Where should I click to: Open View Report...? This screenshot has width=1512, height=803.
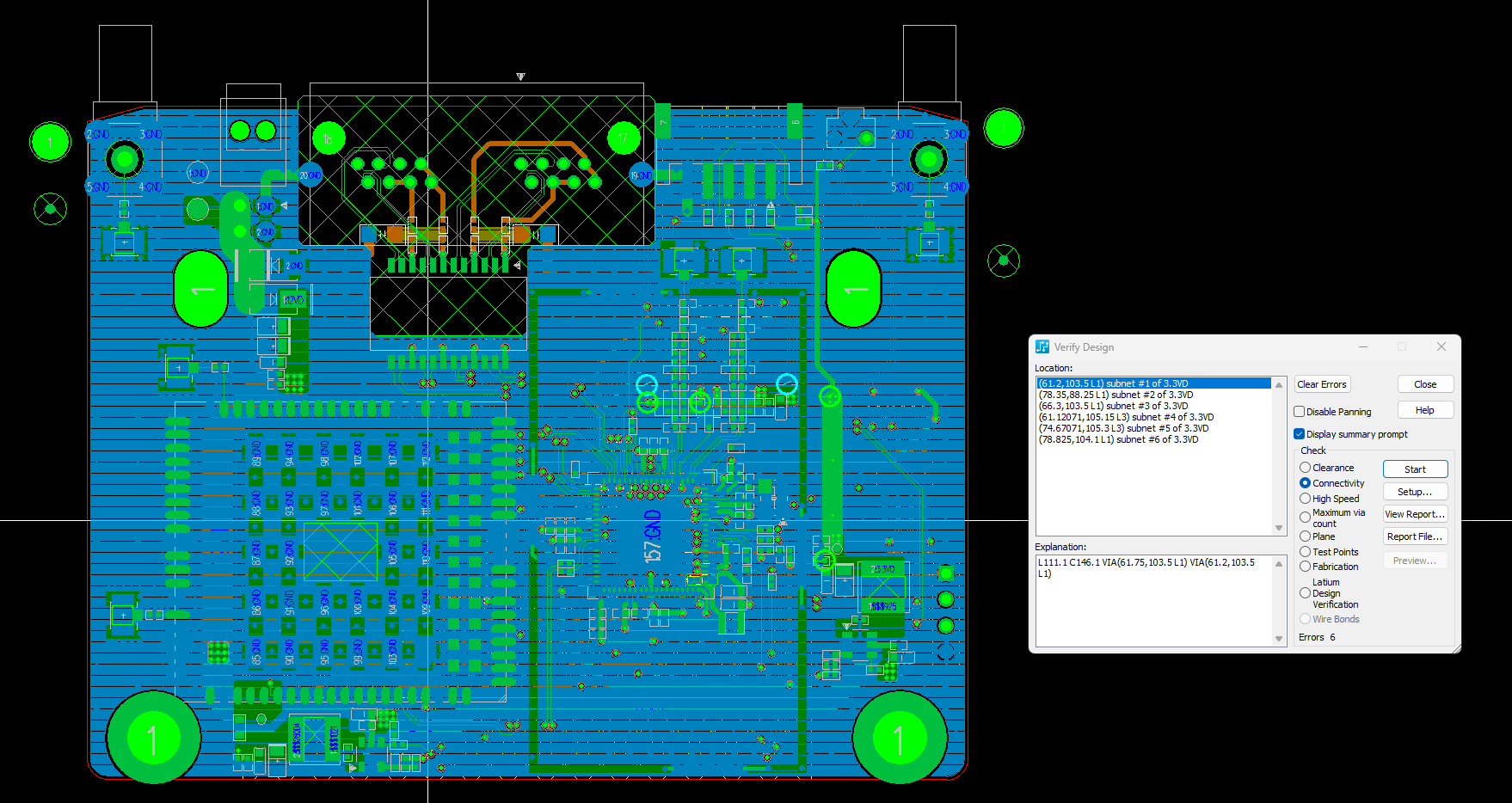1415,514
